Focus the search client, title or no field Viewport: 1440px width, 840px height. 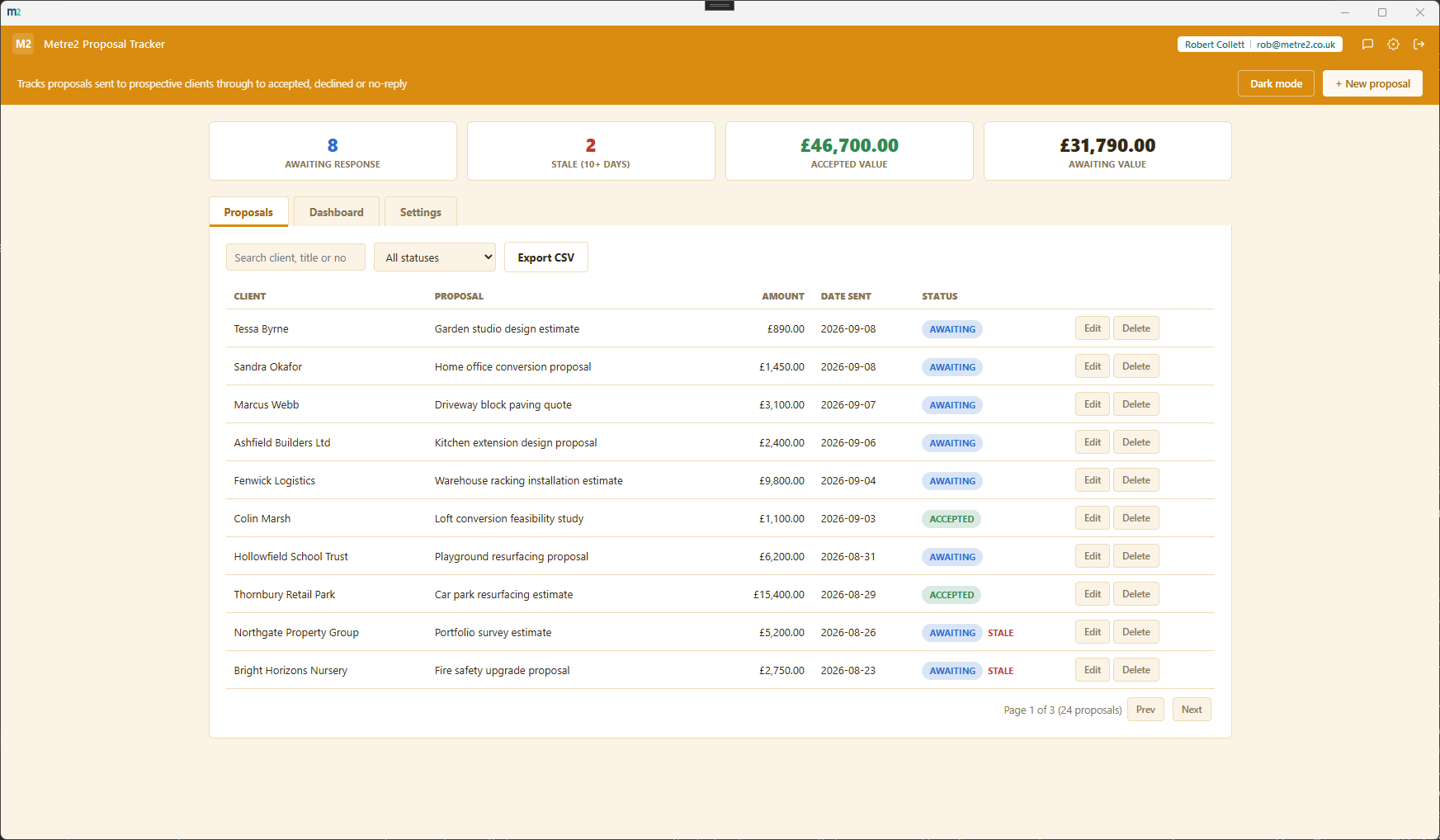295,257
